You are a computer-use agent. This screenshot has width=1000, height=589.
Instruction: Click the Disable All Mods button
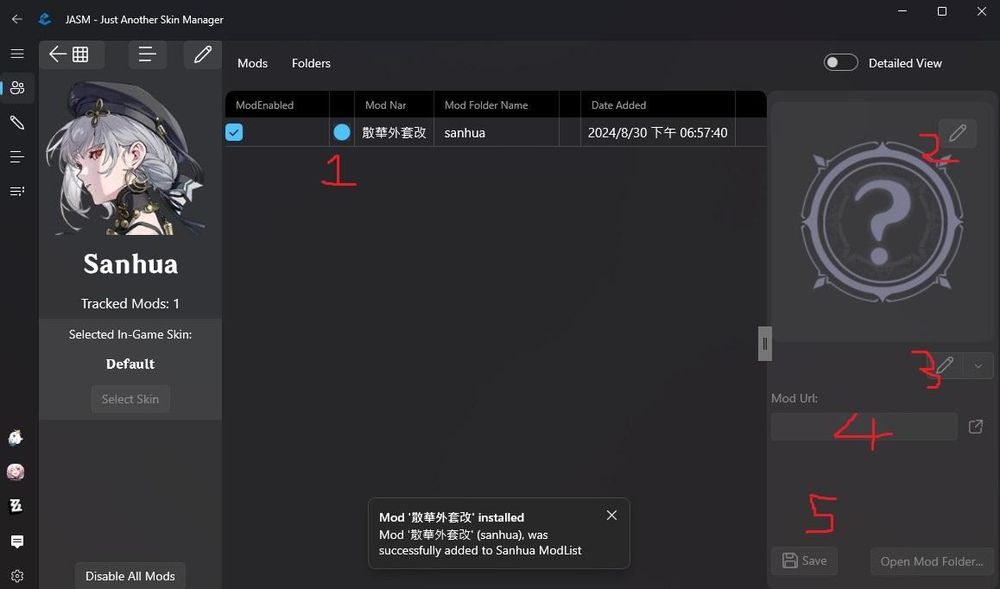pyautogui.click(x=130, y=575)
